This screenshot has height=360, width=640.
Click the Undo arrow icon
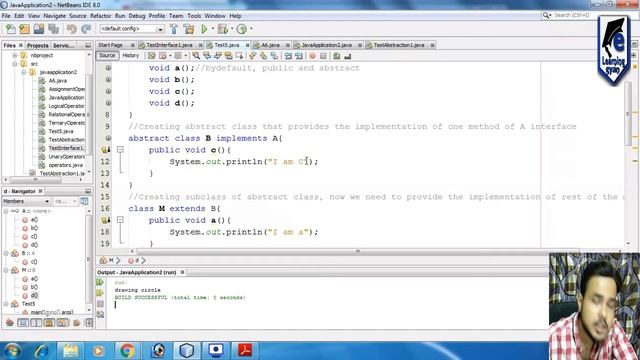pyautogui.click(x=72, y=29)
